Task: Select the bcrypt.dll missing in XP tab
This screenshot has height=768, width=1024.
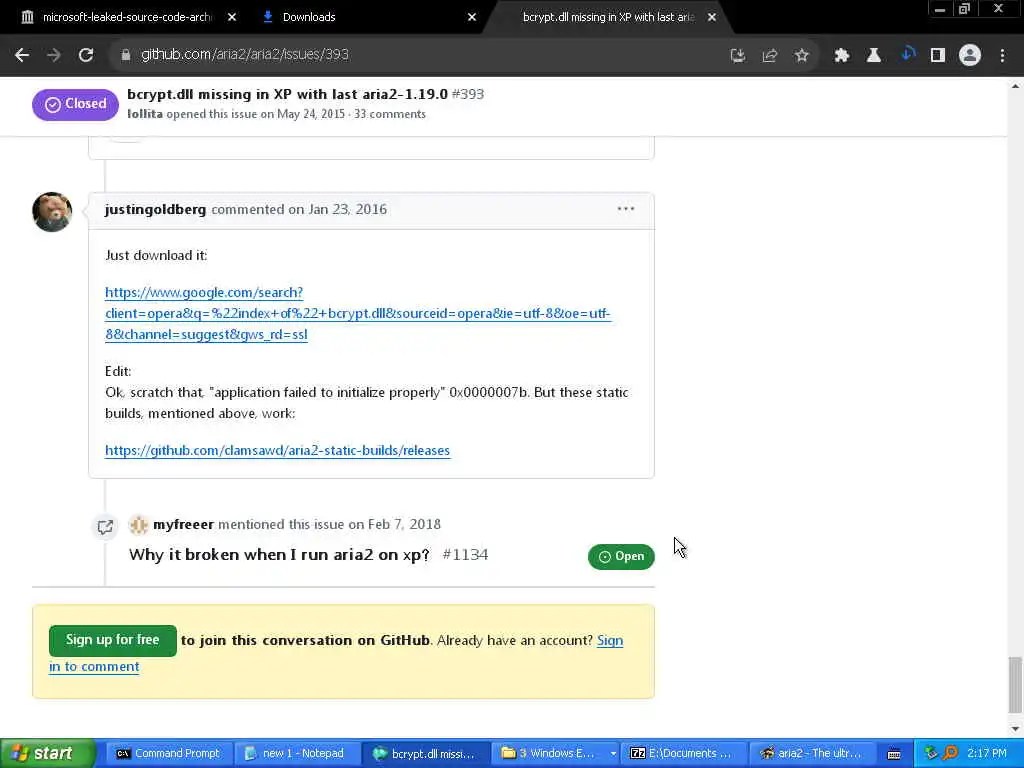Action: coord(607,17)
